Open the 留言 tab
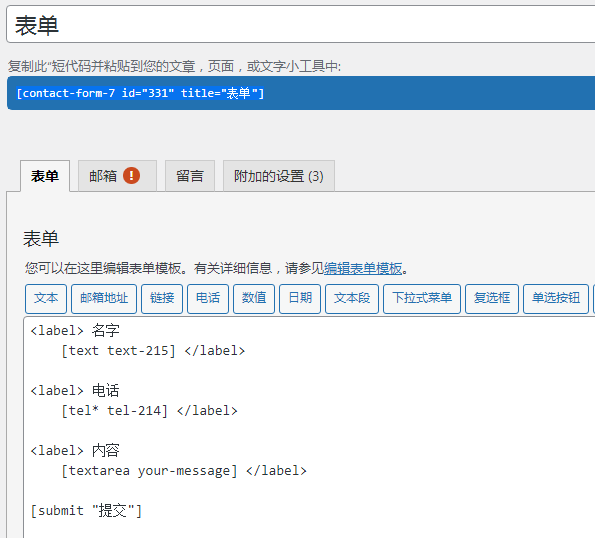595x538 pixels. pos(190,176)
